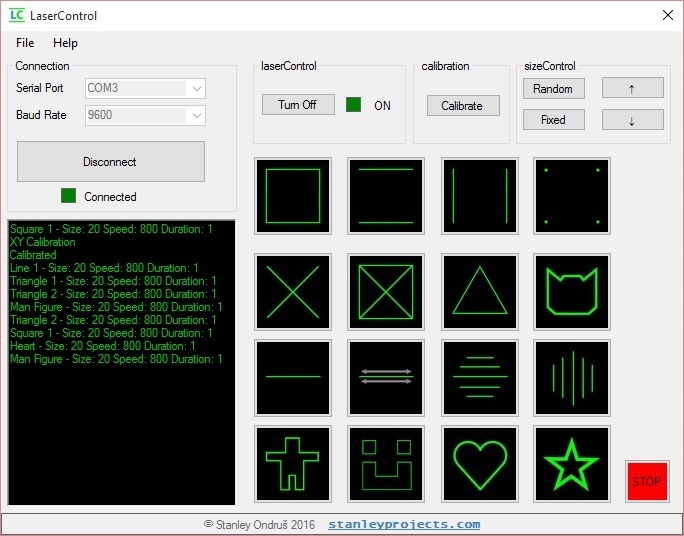Open the File menu
This screenshot has height=536, width=684.
(x=25, y=43)
